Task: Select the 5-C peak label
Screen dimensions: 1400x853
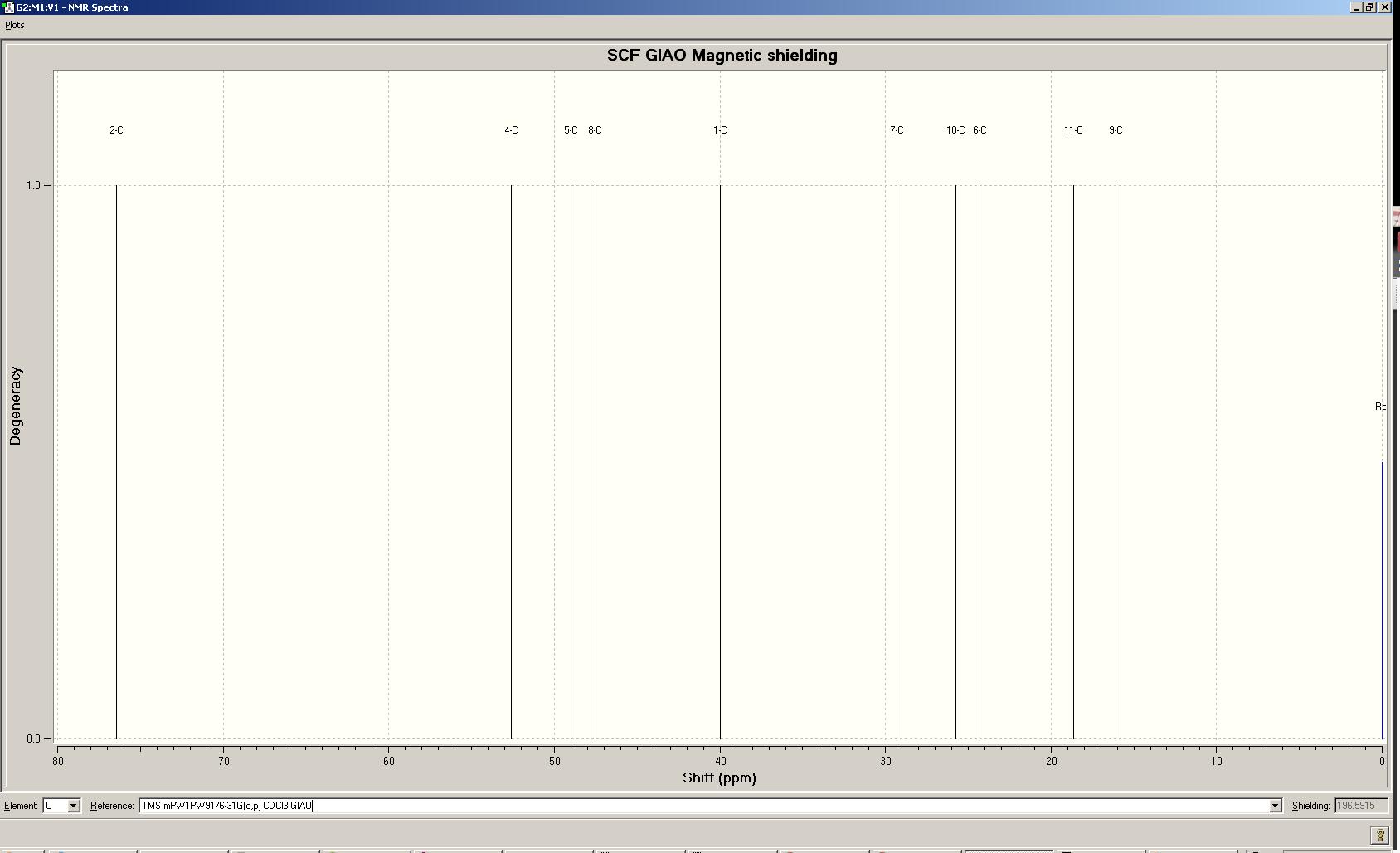Action: 571,130
